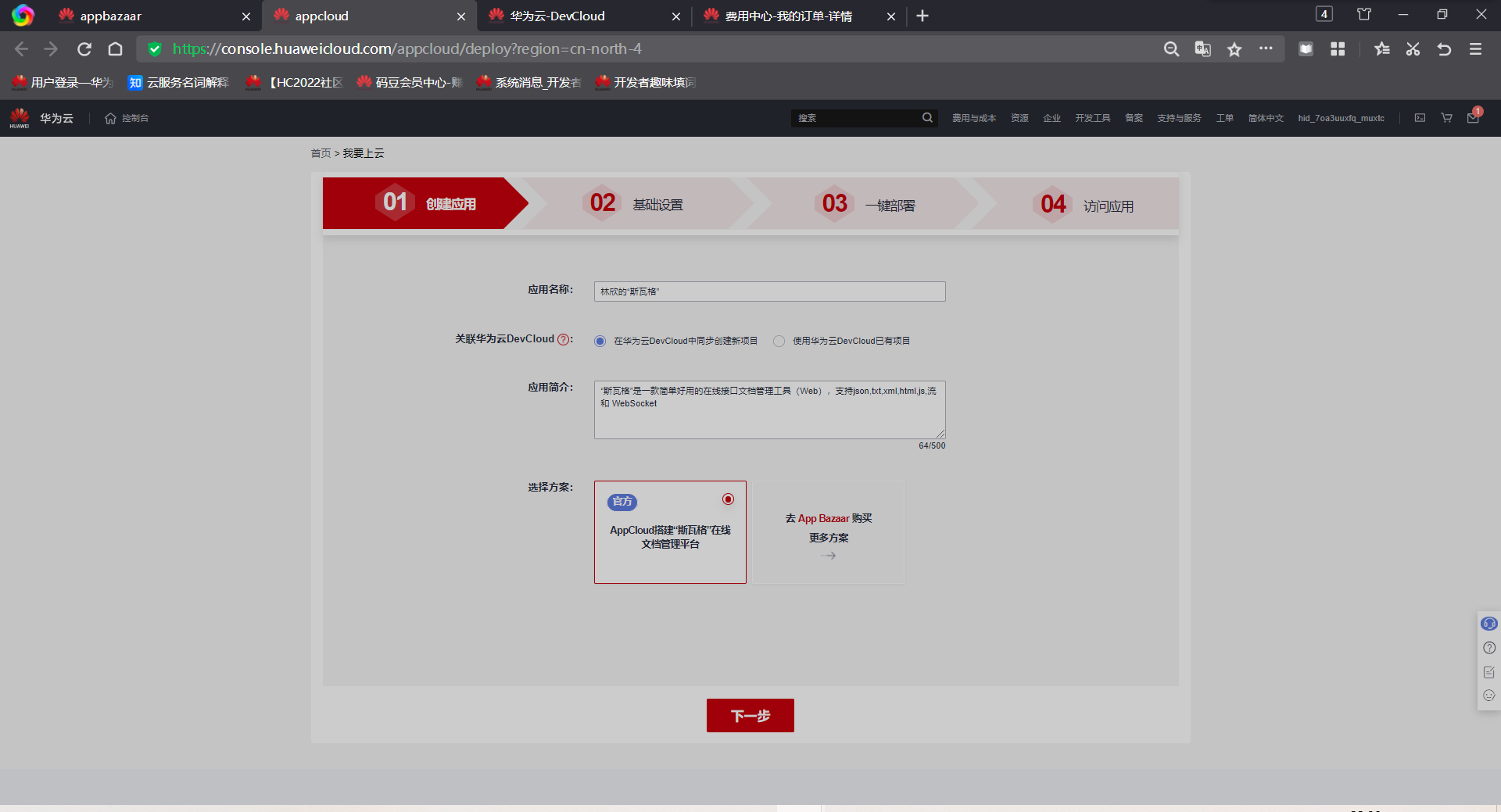1501x812 pixels.
Task: Click the DevCloud help question mark
Action: pyautogui.click(x=563, y=339)
